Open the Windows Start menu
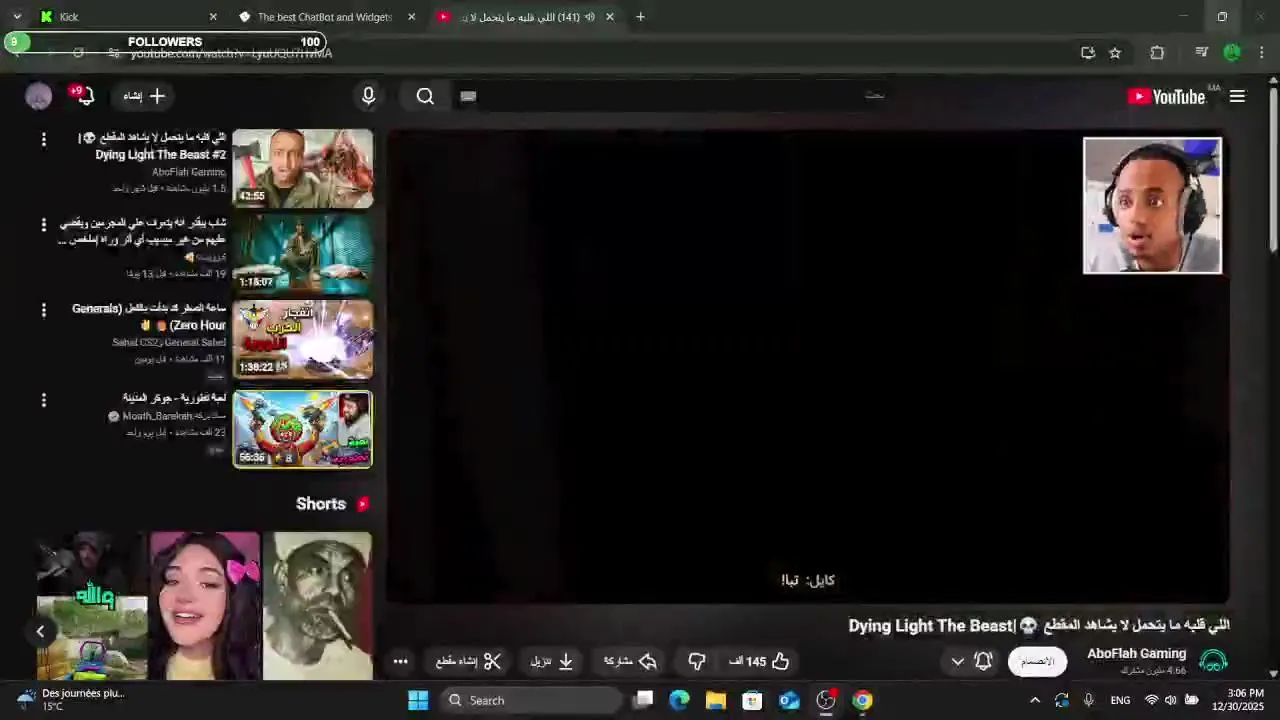 pyautogui.click(x=418, y=700)
